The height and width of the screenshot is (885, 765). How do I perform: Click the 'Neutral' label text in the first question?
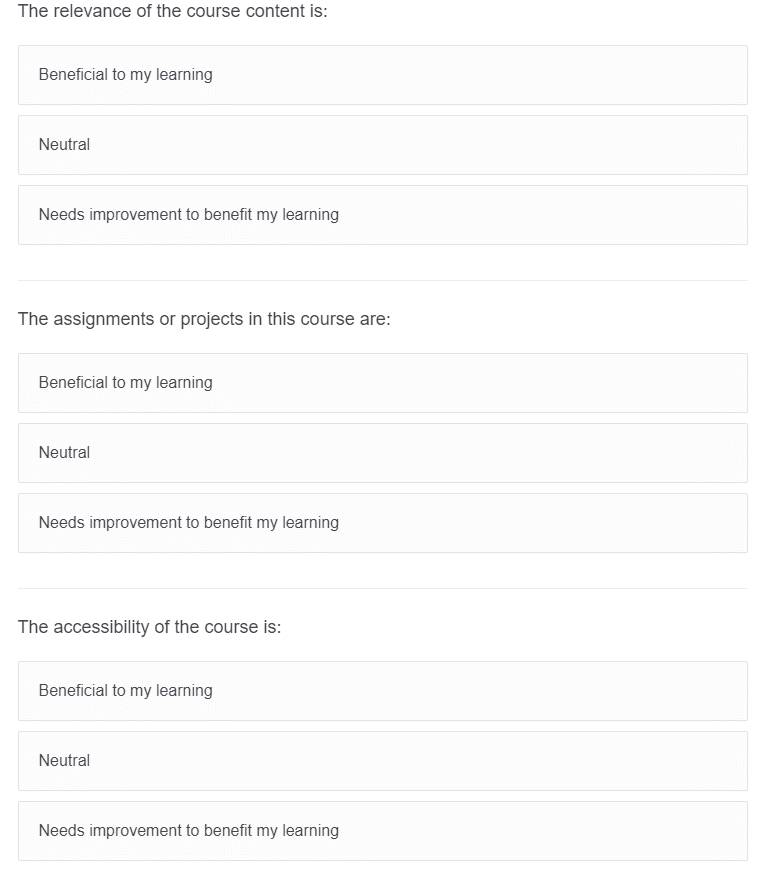pyautogui.click(x=64, y=144)
